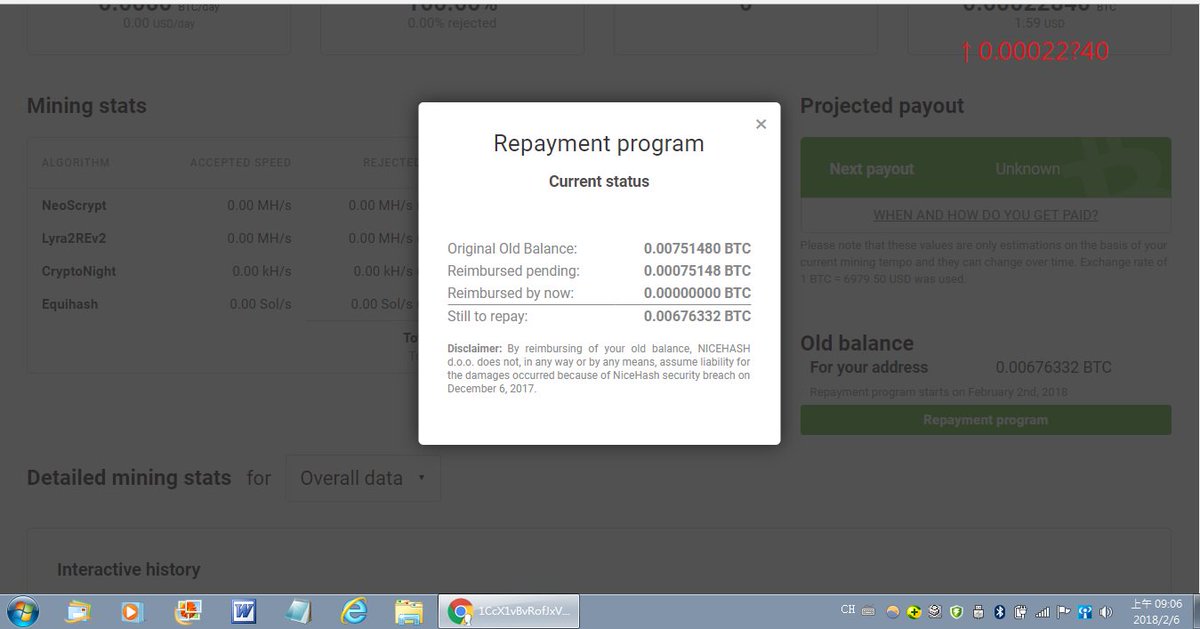This screenshot has width=1200, height=629.
Task: Click the green Repayment program button
Action: pyautogui.click(x=986, y=420)
